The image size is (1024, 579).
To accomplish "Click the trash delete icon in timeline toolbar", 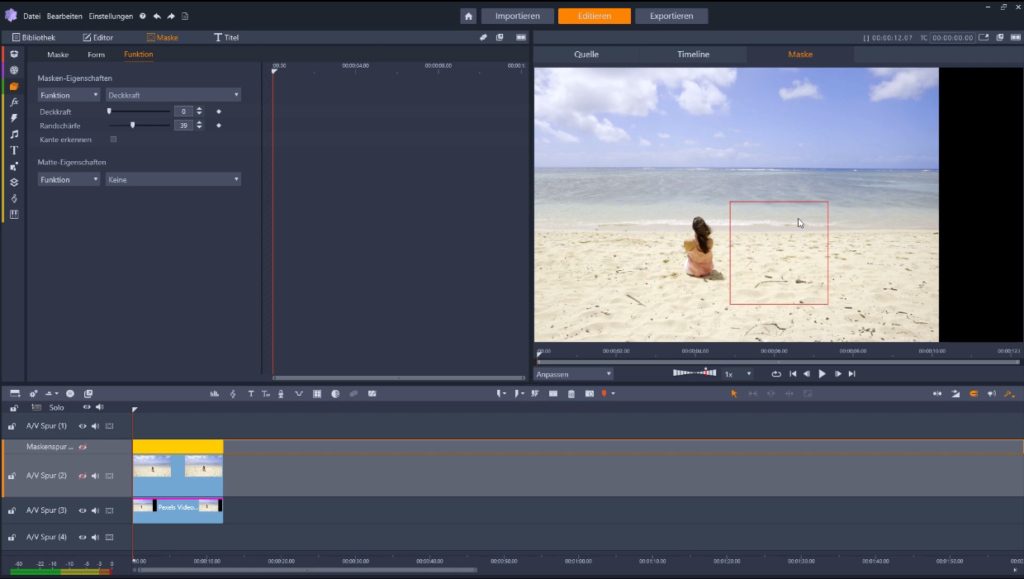I will [571, 394].
